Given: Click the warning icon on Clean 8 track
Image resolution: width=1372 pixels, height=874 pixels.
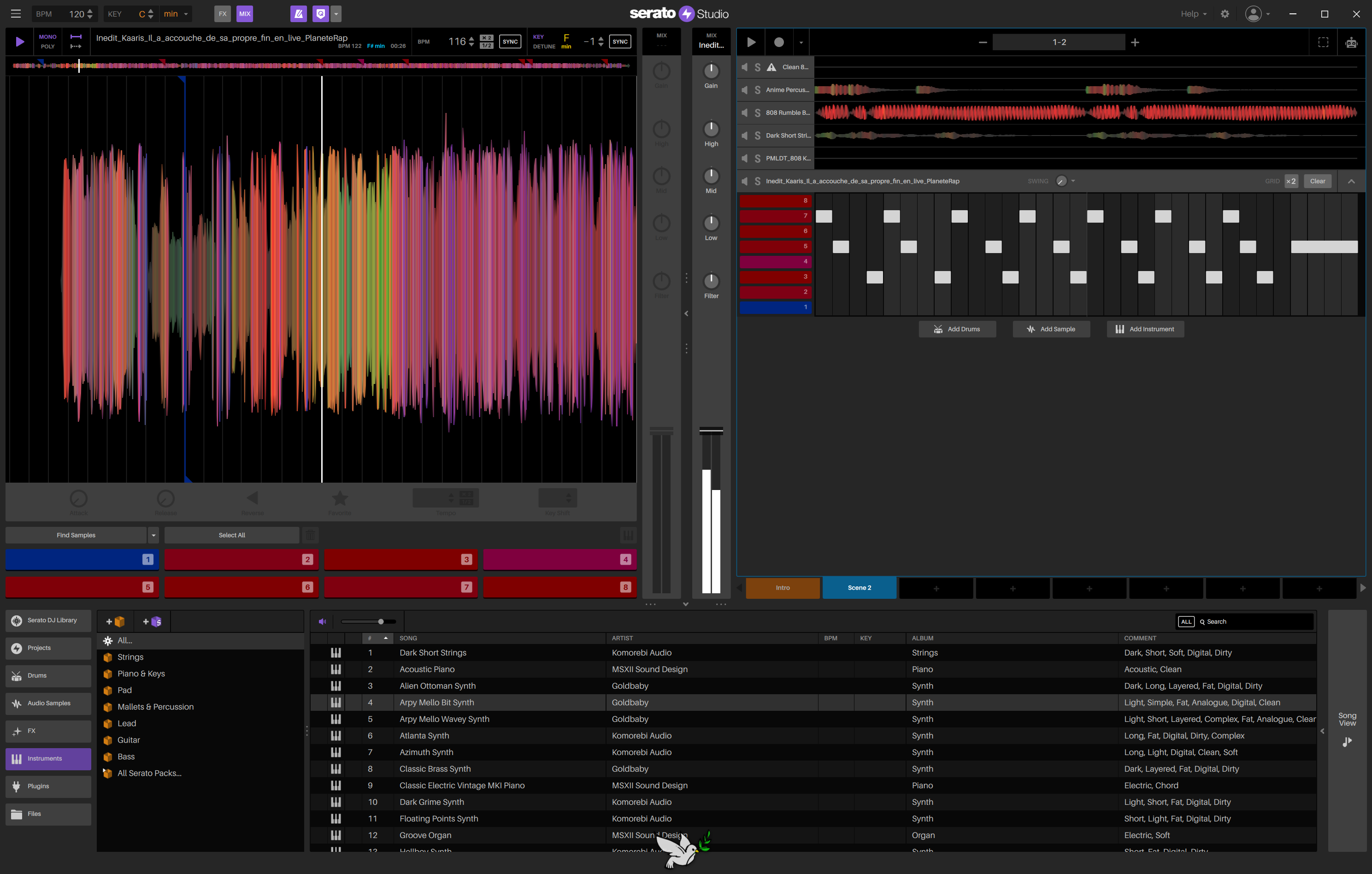Looking at the screenshot, I should tap(771, 67).
